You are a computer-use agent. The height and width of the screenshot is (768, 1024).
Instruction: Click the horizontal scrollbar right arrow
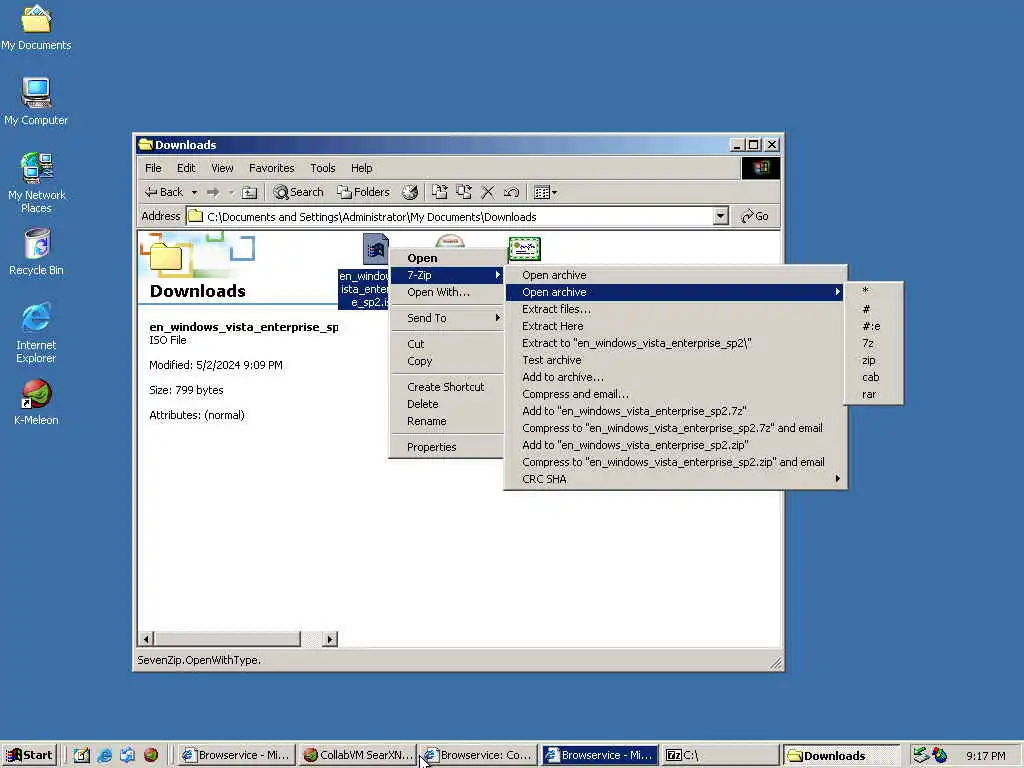pyautogui.click(x=330, y=639)
